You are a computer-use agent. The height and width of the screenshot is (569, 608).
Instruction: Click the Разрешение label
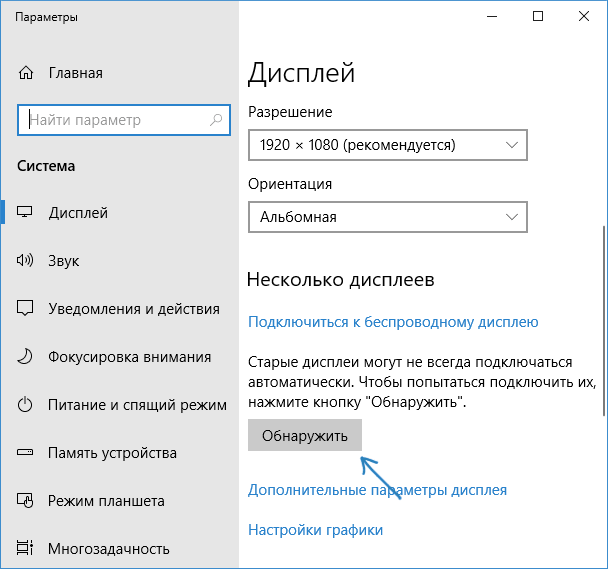click(x=290, y=112)
